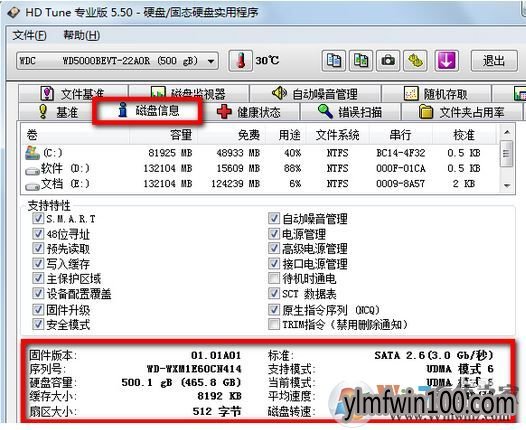Click the volume list scroll down arrow

[507, 185]
